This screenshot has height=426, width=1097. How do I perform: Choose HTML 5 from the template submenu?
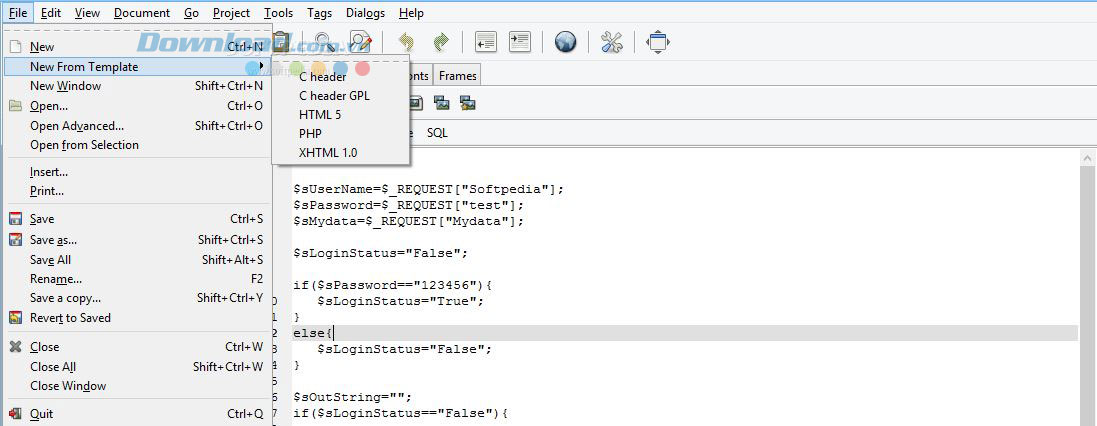[x=320, y=114]
